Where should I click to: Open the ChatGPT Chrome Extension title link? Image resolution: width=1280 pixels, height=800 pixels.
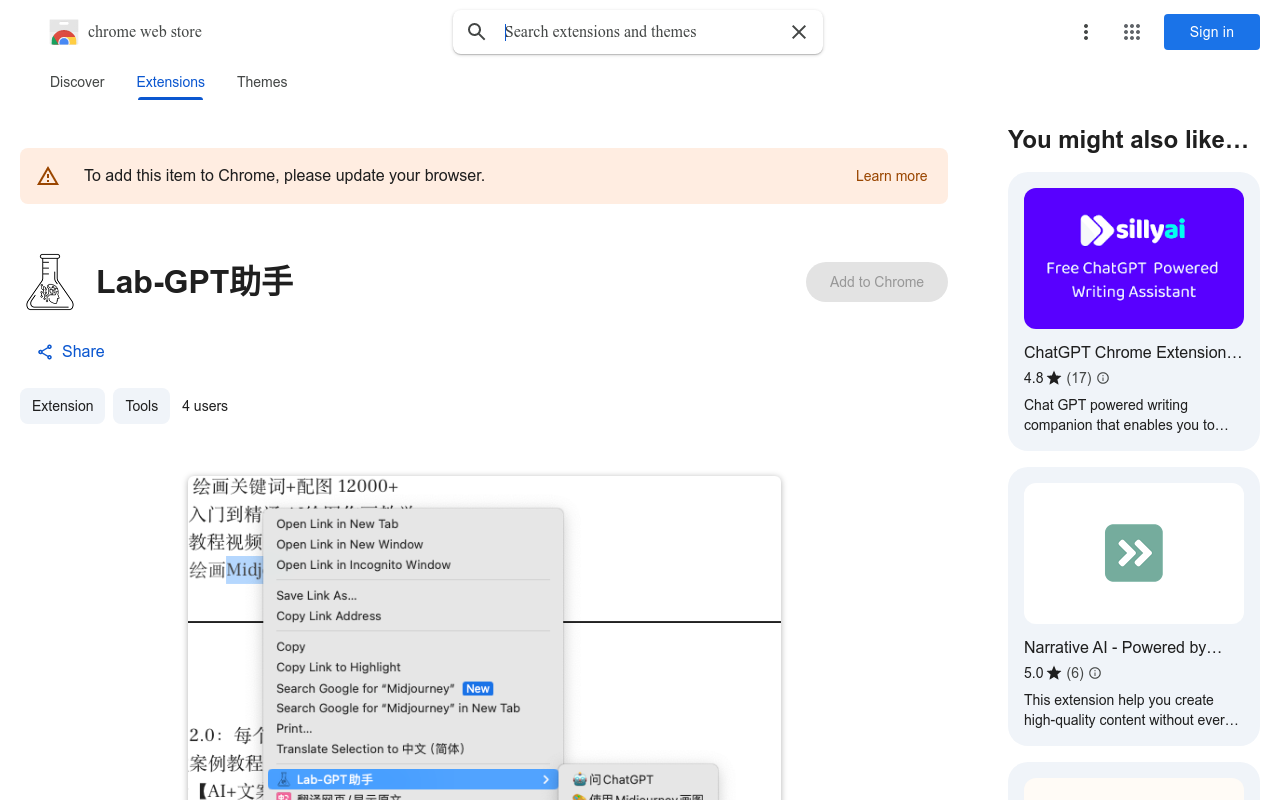[1133, 352]
